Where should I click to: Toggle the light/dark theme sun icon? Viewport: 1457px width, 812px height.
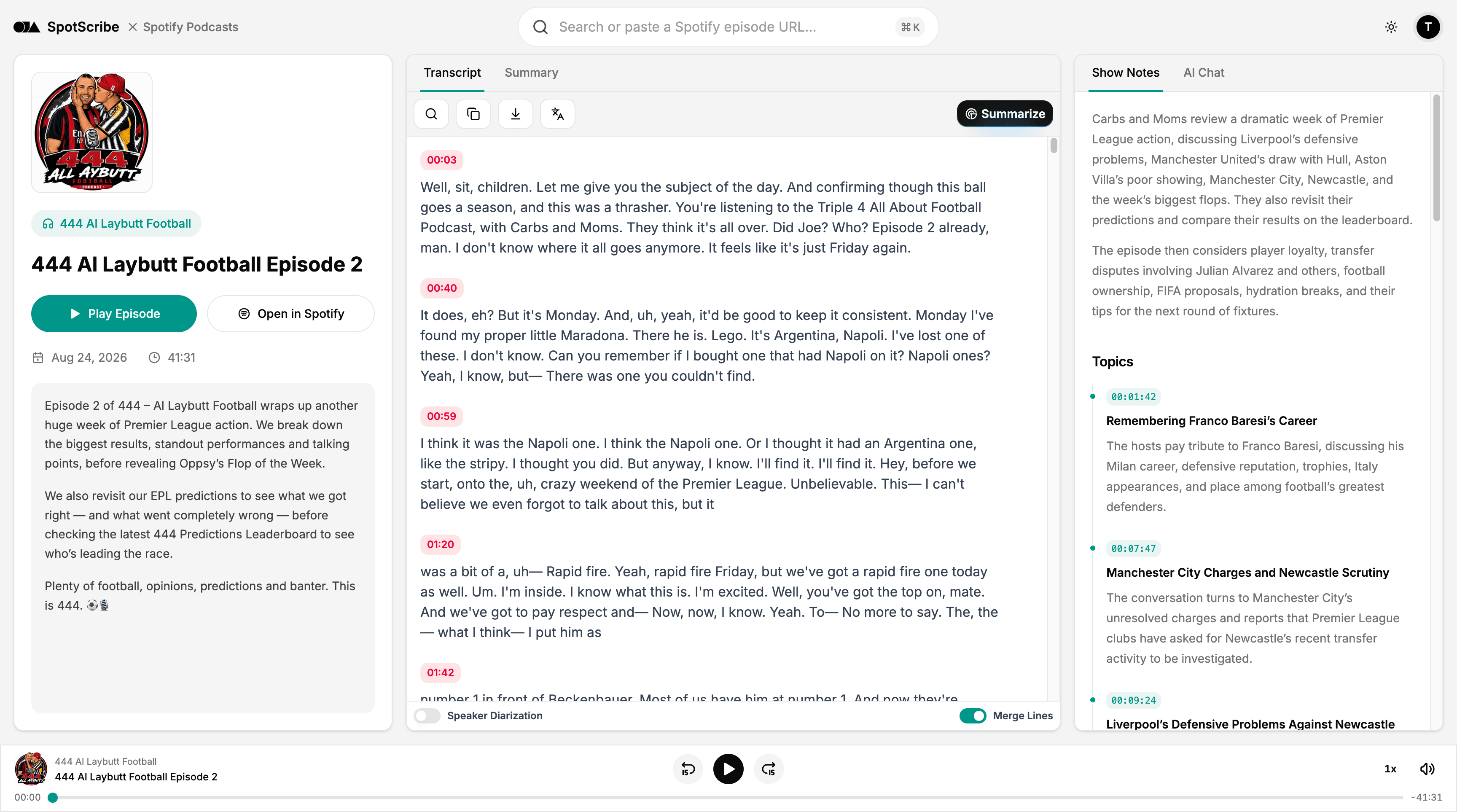pyautogui.click(x=1391, y=27)
